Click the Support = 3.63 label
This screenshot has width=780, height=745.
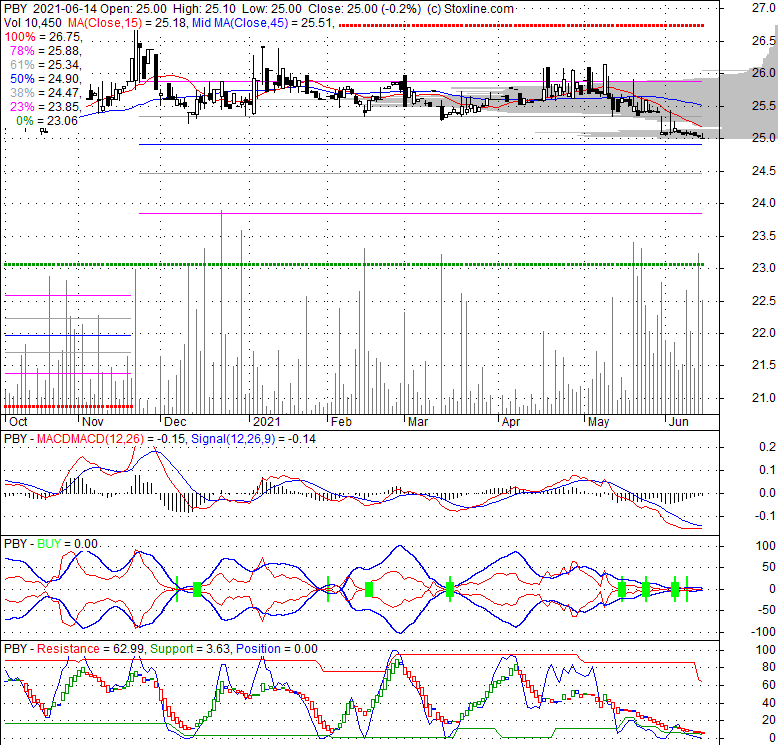[x=191, y=649]
